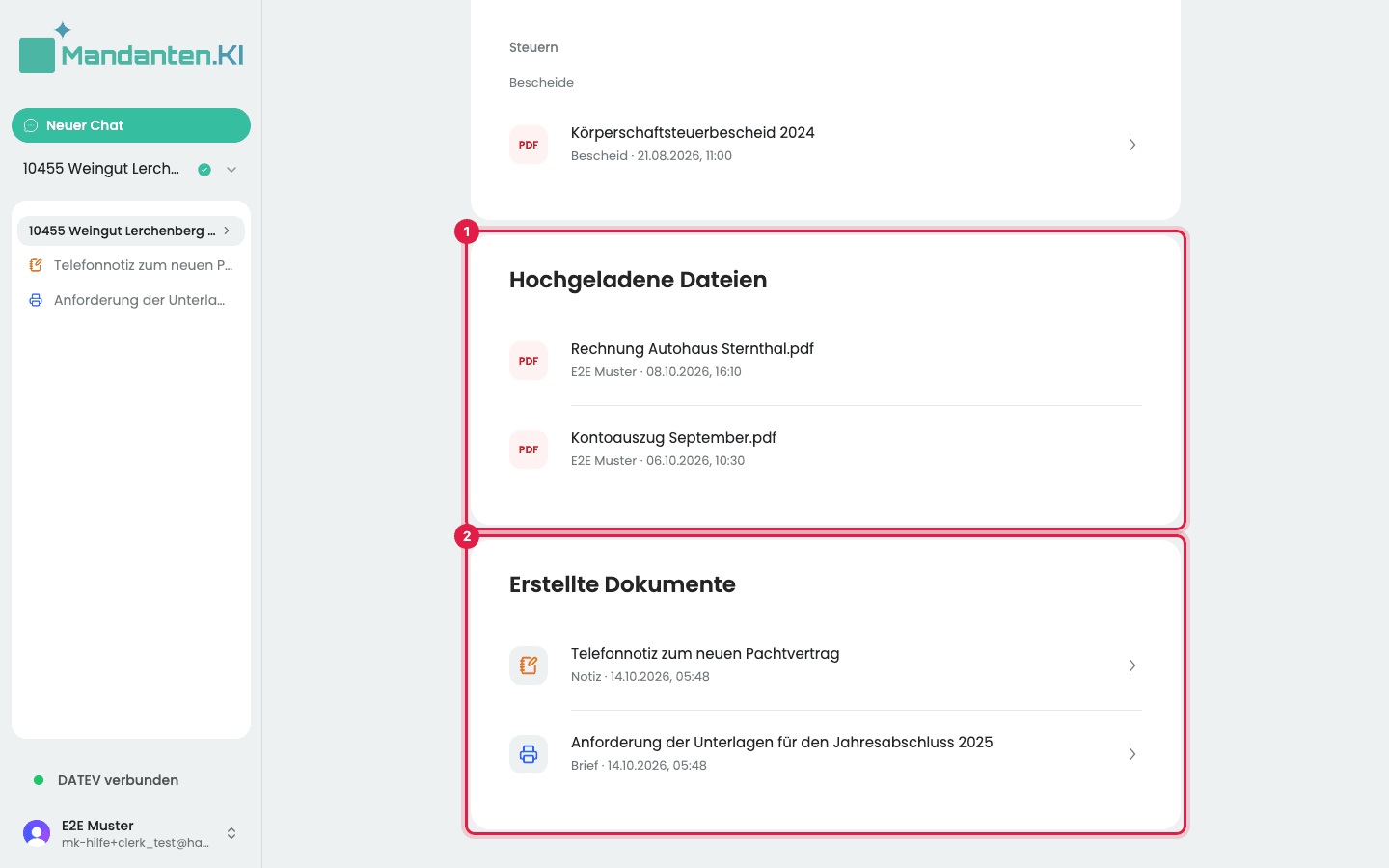This screenshot has height=868, width=1389.
Task: Click the blue printer icon in the sidebar
Action: pos(36,300)
